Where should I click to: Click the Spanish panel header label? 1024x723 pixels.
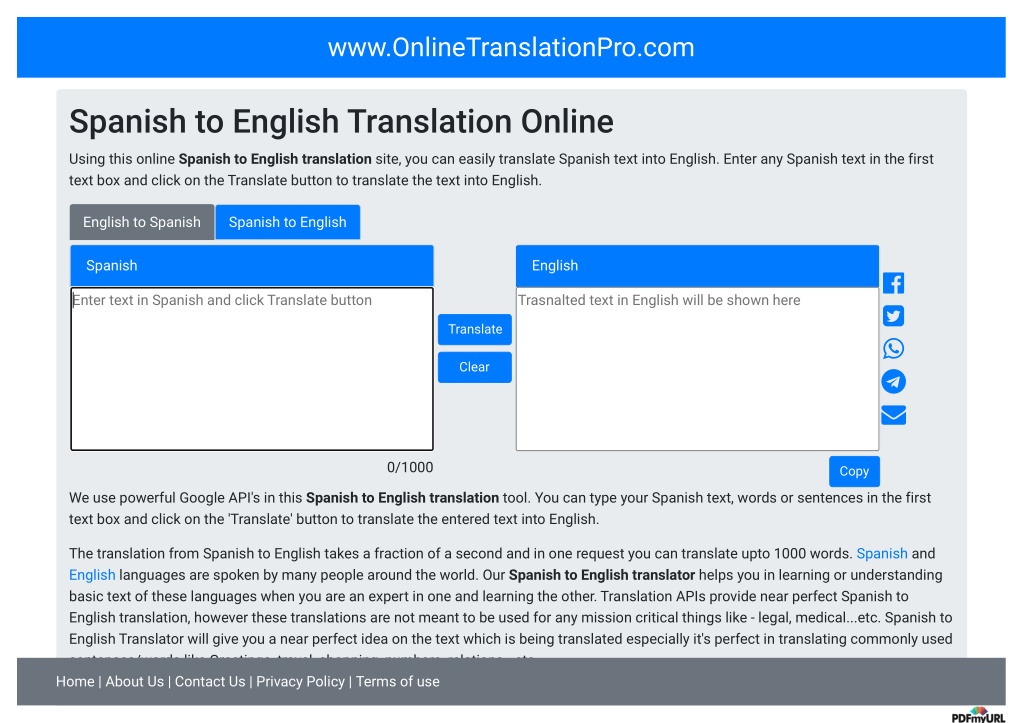click(112, 266)
